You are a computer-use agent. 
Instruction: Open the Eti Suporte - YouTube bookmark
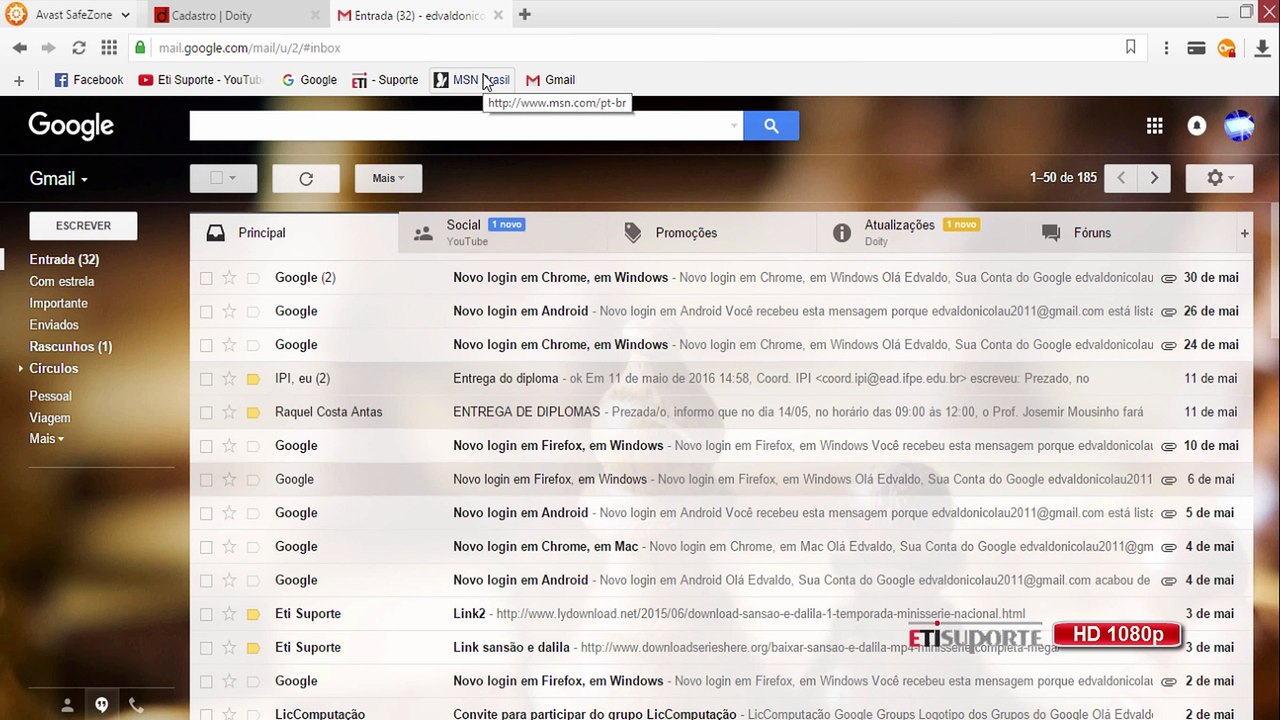pos(200,80)
